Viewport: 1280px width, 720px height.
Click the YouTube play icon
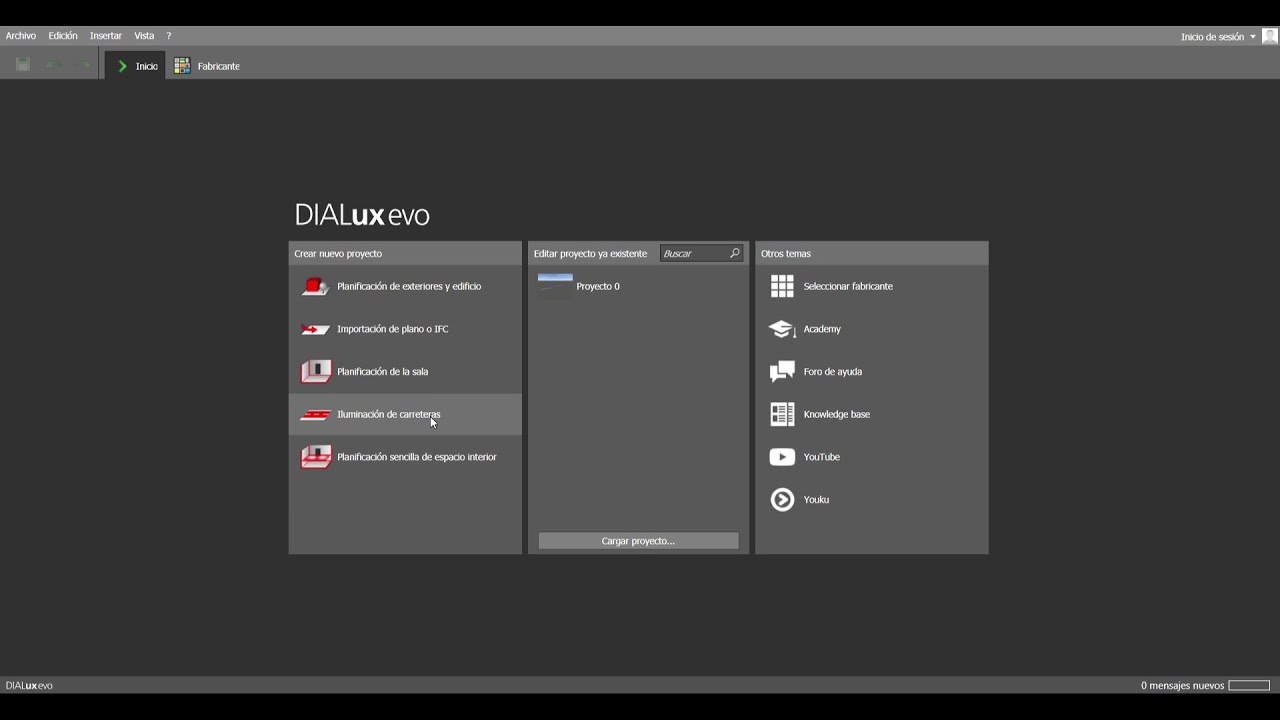point(782,457)
